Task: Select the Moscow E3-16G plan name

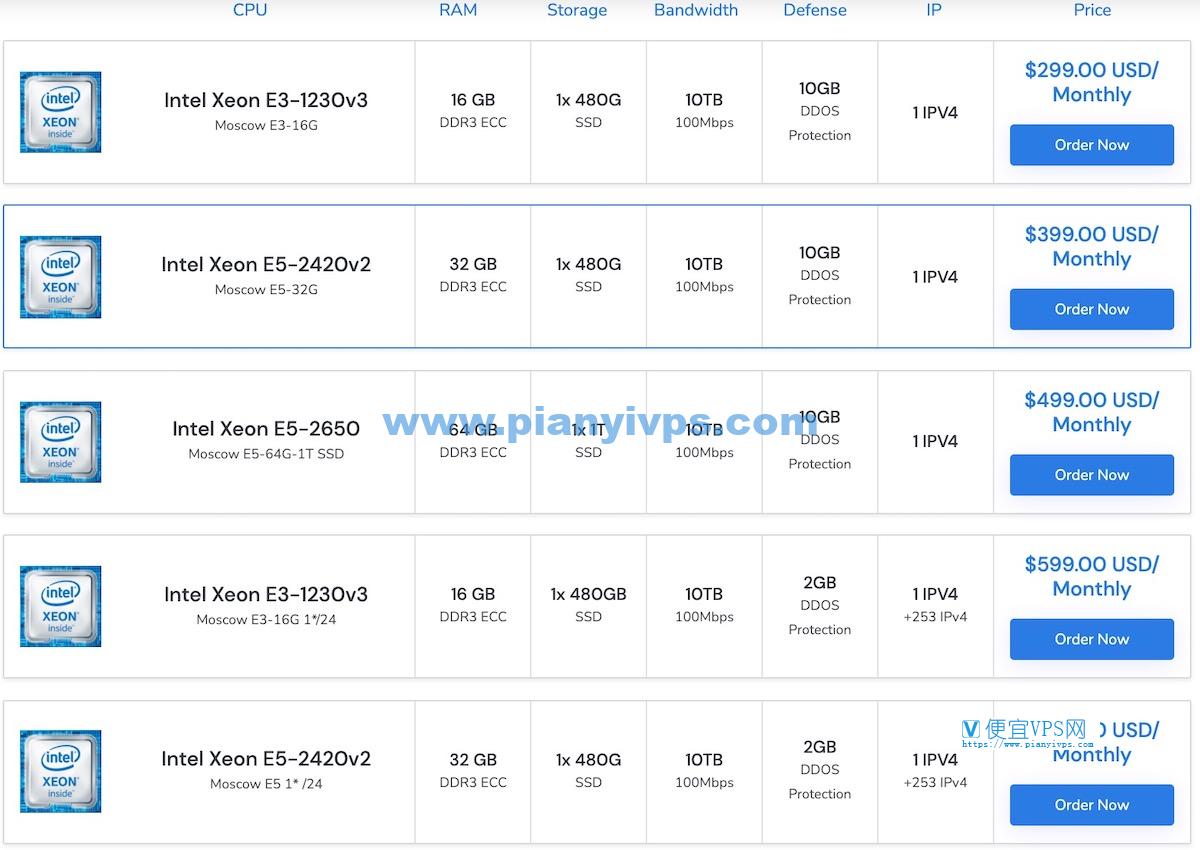Action: (266, 126)
